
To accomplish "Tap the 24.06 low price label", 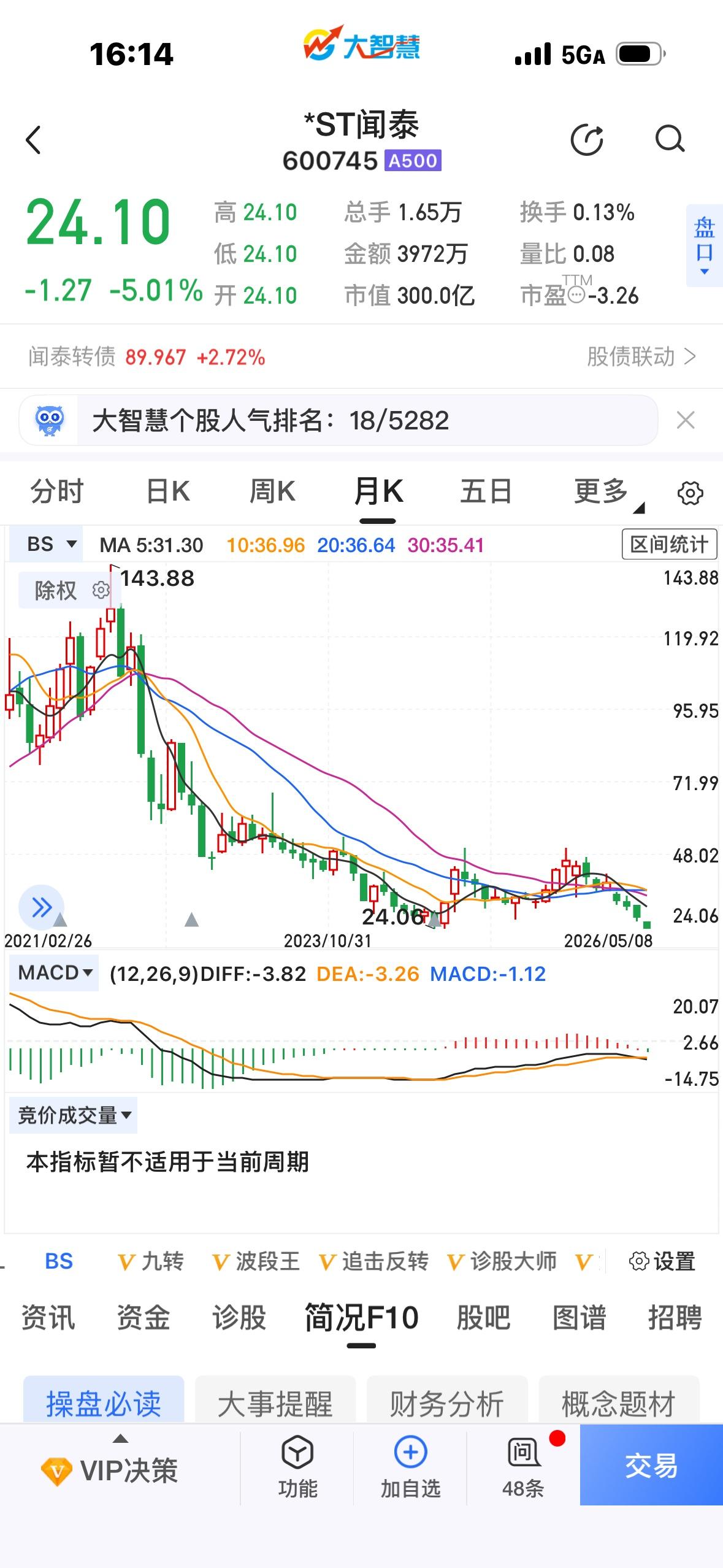I will point(392,917).
